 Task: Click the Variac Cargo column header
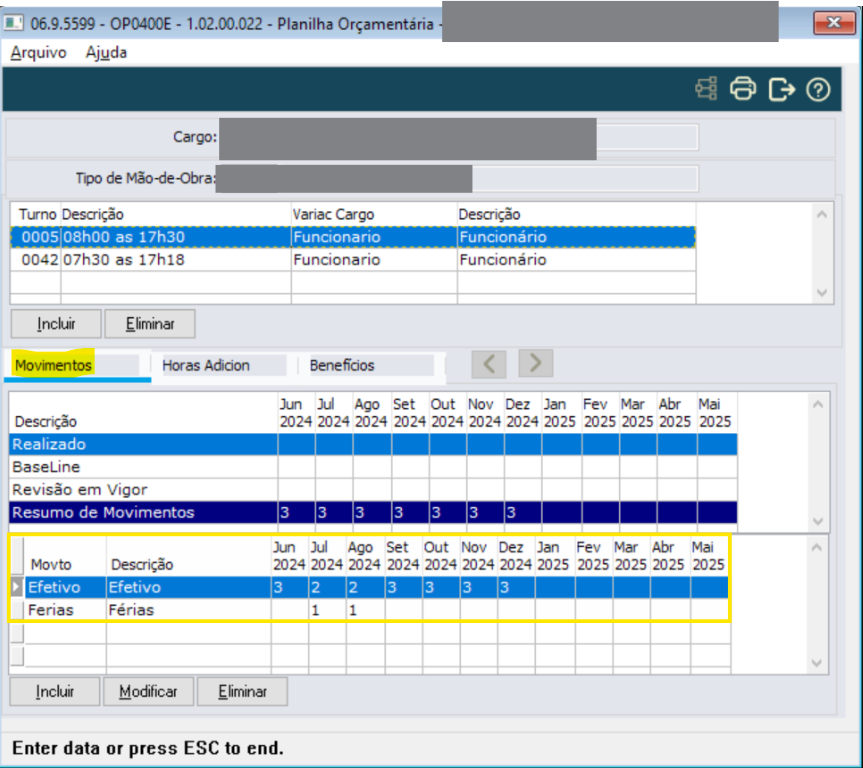[333, 214]
